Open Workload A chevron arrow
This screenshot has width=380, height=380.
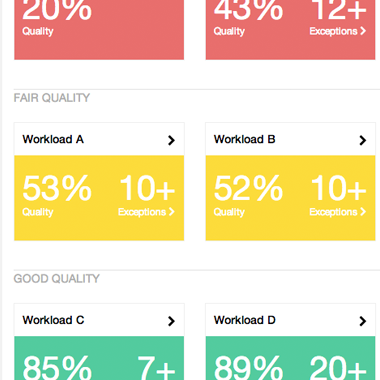click(x=171, y=140)
